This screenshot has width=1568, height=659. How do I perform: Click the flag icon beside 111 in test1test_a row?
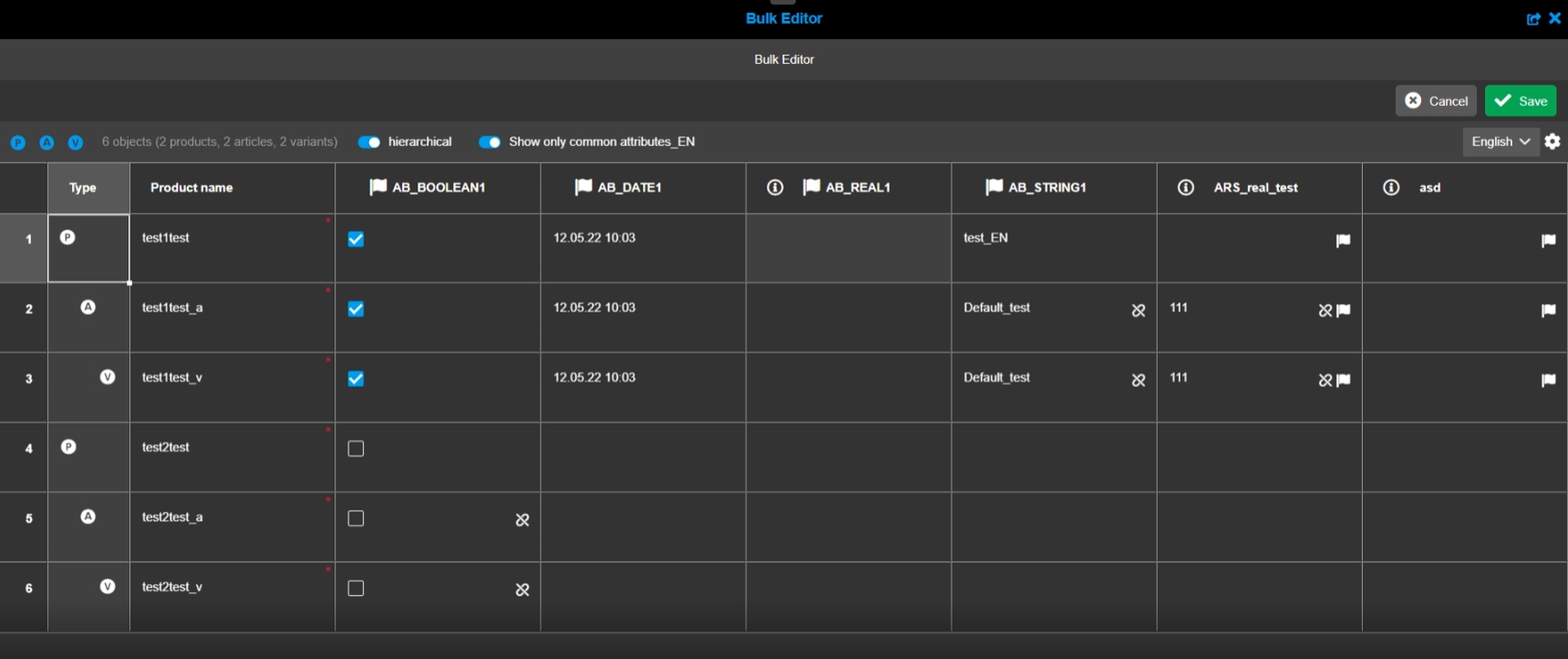1343,311
